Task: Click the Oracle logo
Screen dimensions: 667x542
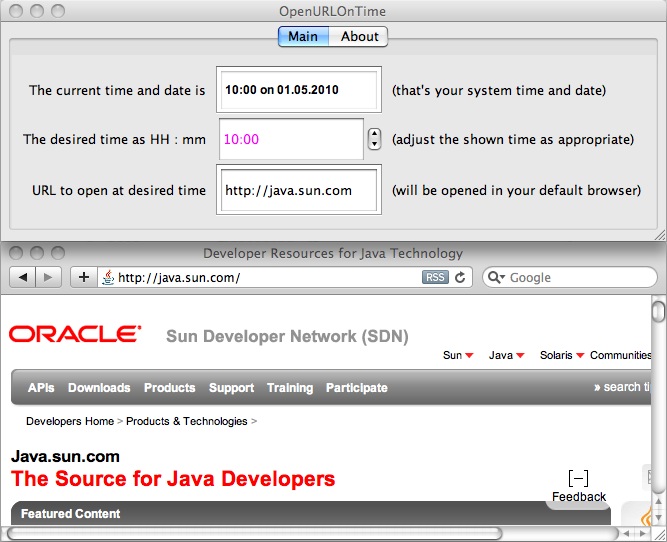Action: [75, 334]
